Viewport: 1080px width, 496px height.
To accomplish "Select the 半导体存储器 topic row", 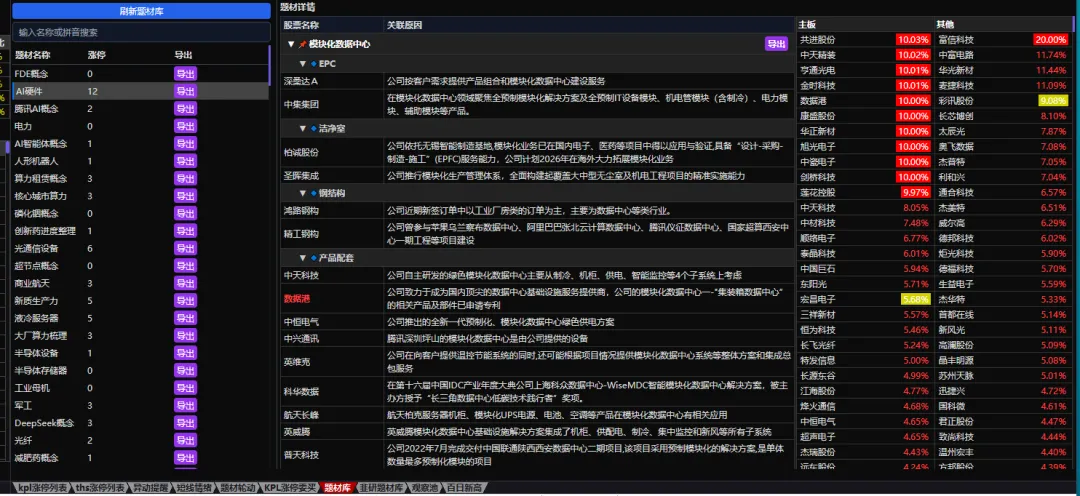I will pos(141,371).
